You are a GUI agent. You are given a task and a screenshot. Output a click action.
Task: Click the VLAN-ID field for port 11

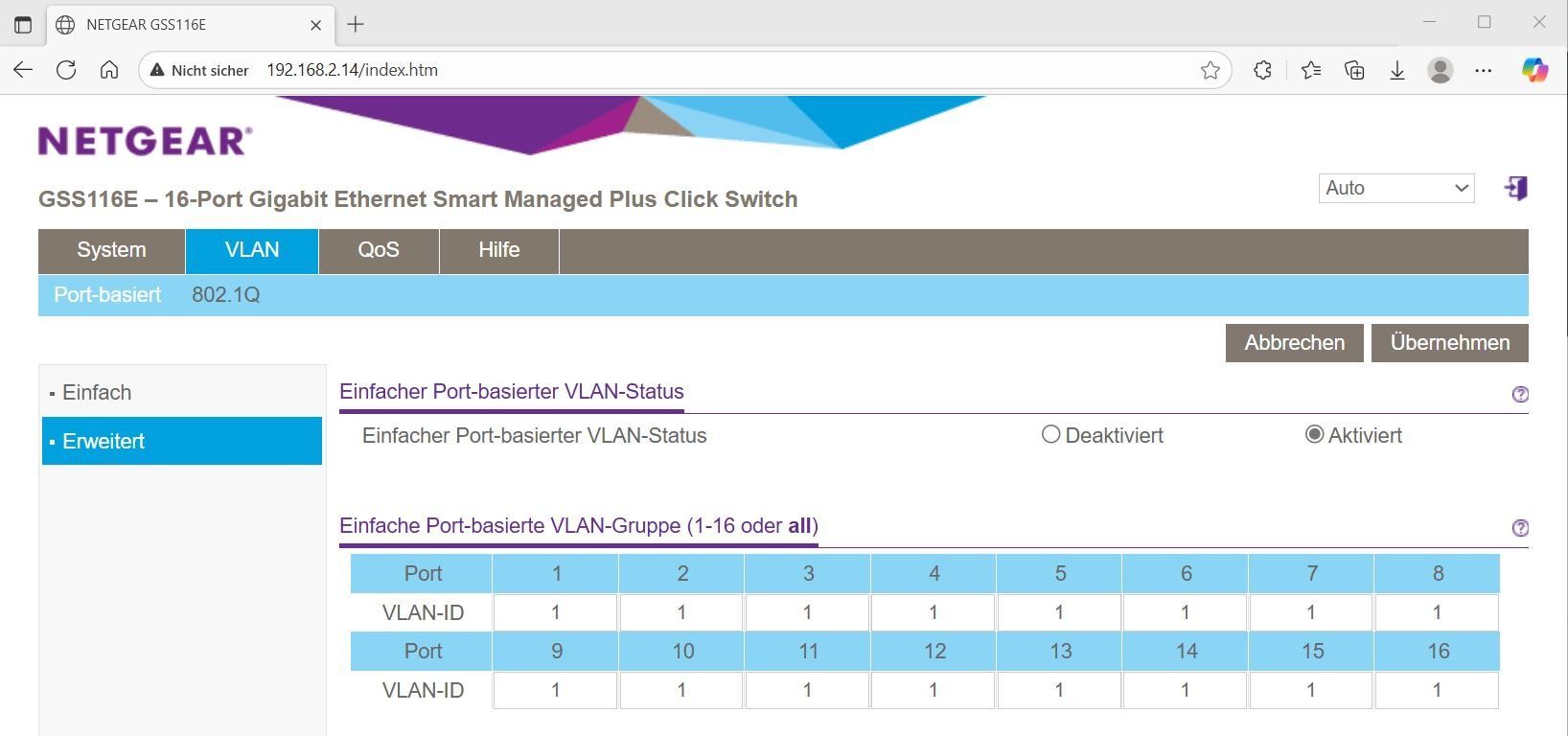(x=807, y=690)
